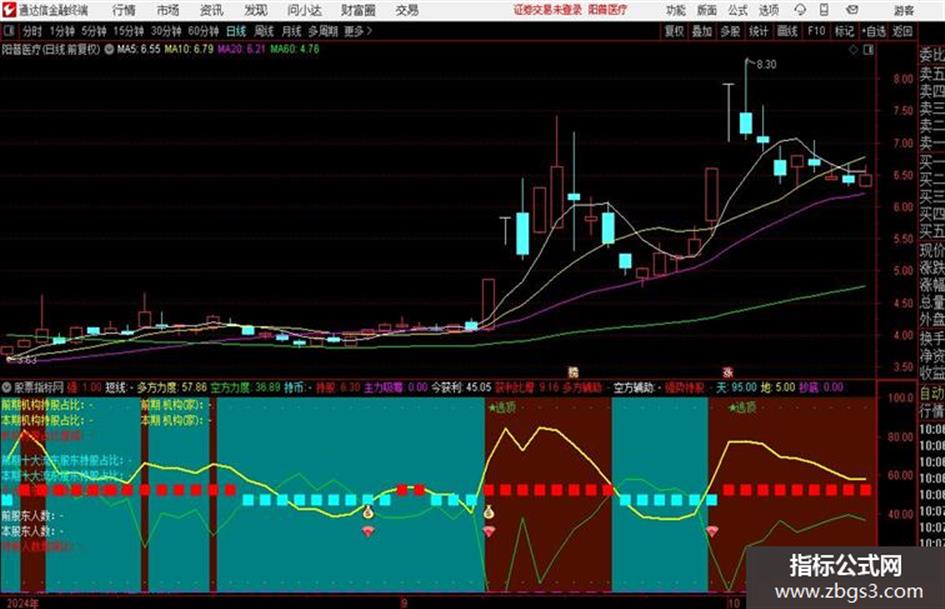Click the 复权 adjustment toolbar button
Viewport: 945px width, 609px height.
tap(674, 31)
